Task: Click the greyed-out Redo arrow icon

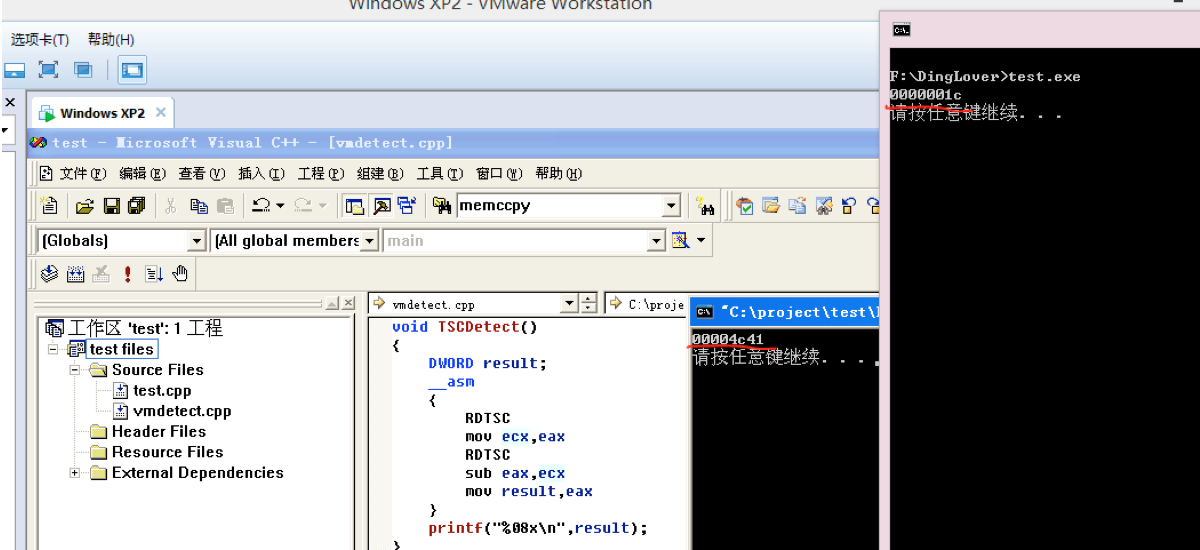Action: point(303,206)
